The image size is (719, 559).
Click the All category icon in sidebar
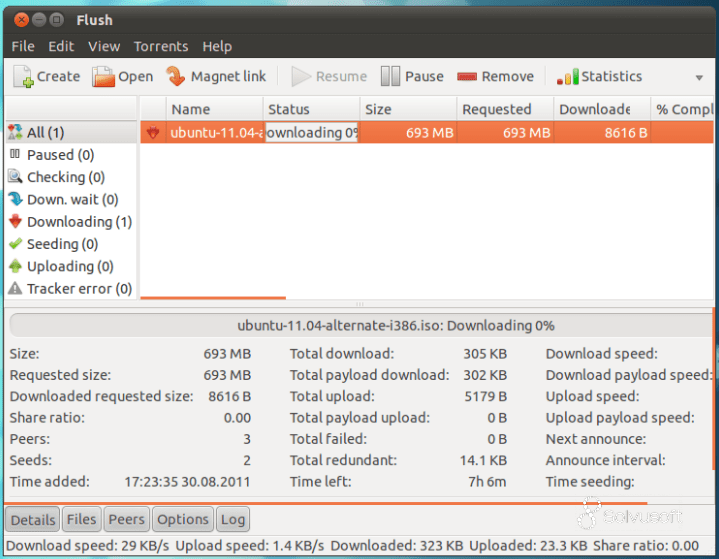(15, 132)
